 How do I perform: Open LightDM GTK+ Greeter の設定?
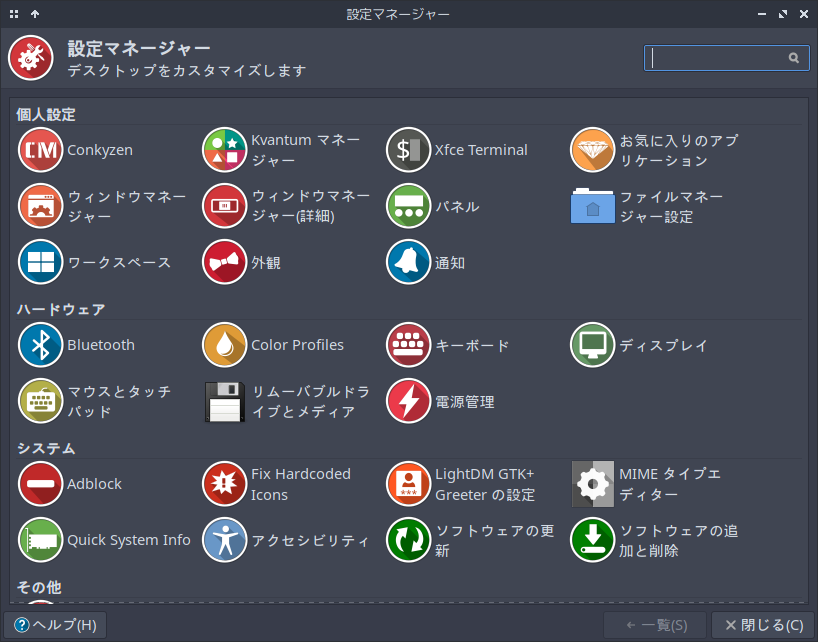(x=461, y=484)
